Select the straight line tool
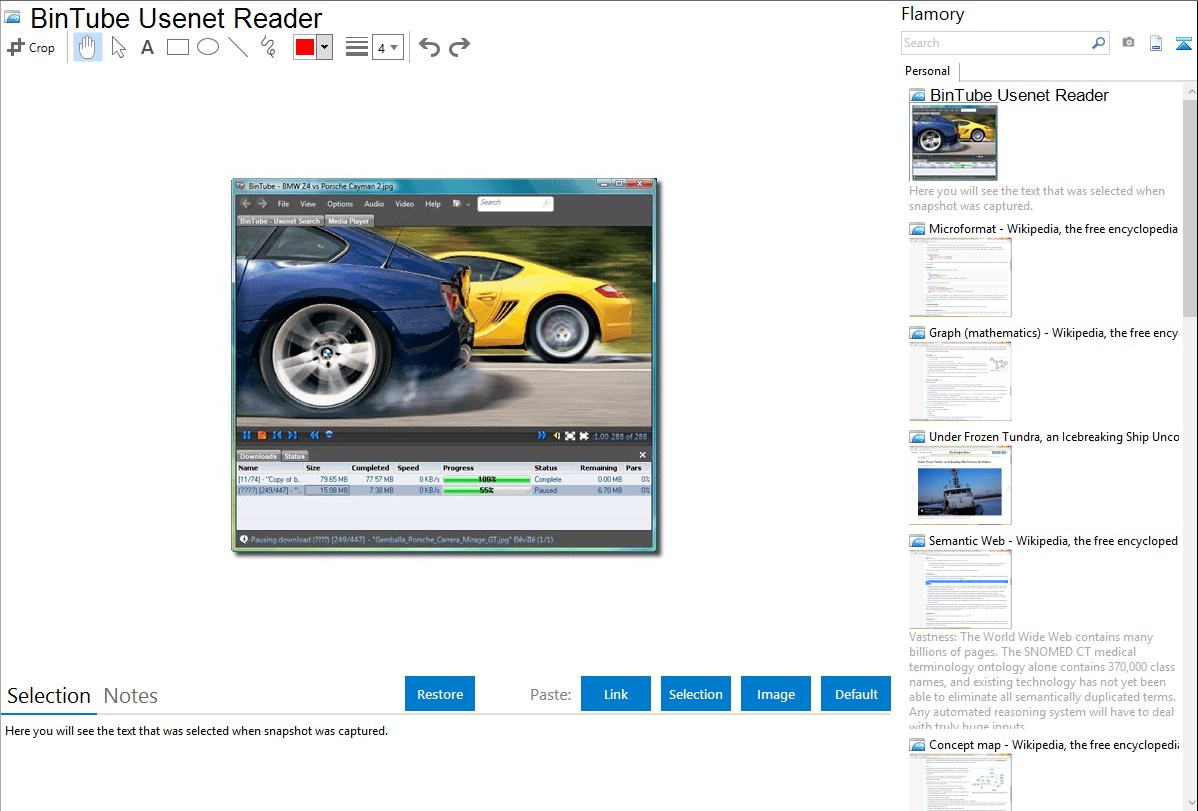 point(238,47)
